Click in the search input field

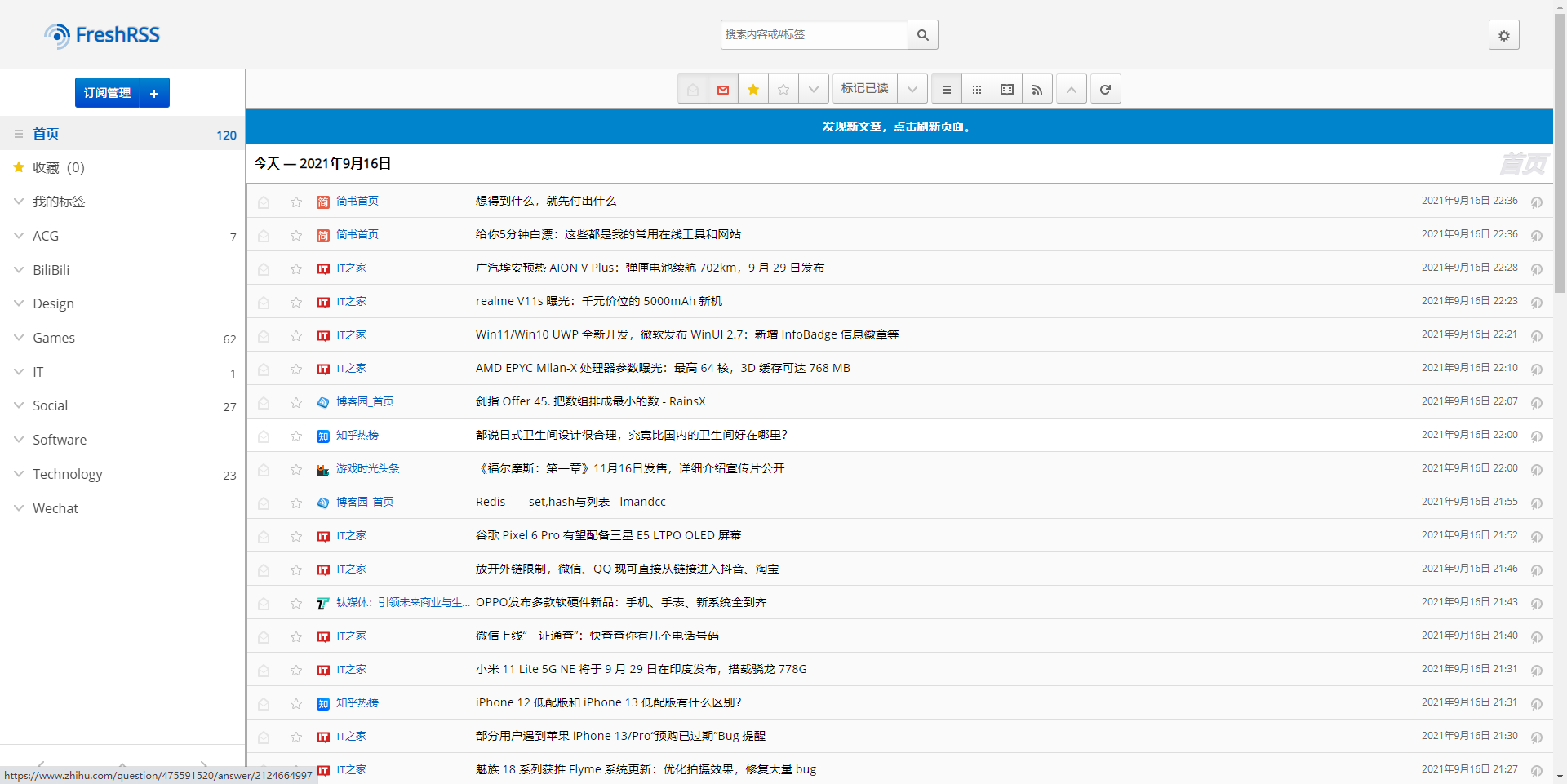click(813, 35)
